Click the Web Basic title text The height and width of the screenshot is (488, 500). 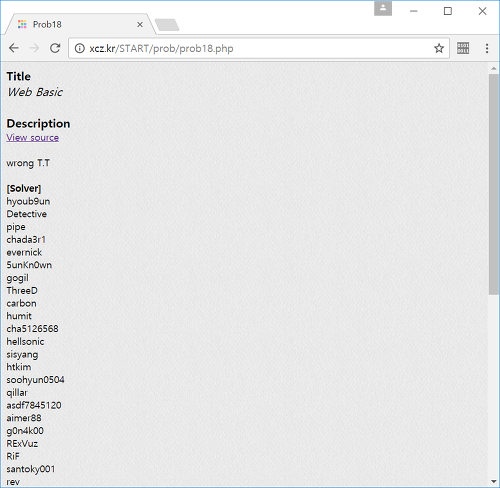35,92
